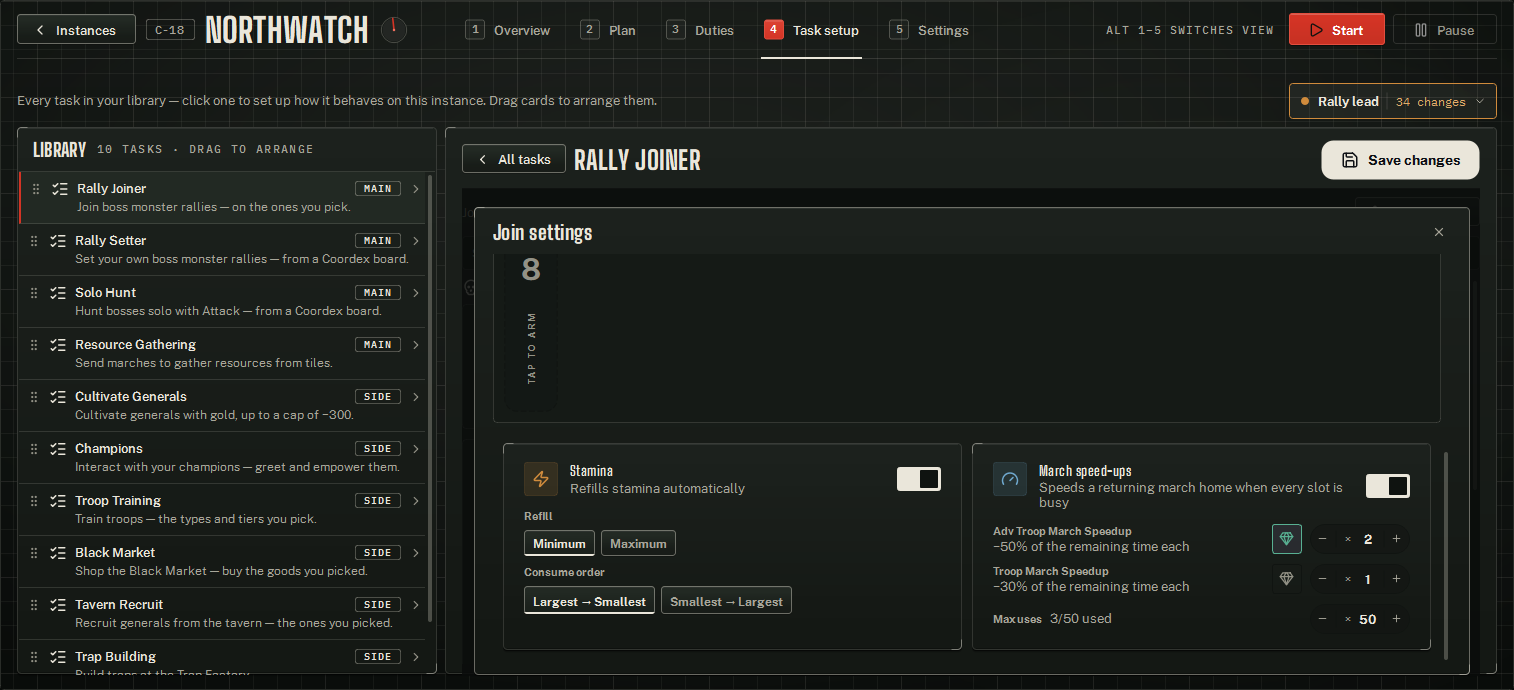Screen dimensions: 1514x690
Task: Choose Smallest → Largest consume order
Action: (x=726, y=601)
